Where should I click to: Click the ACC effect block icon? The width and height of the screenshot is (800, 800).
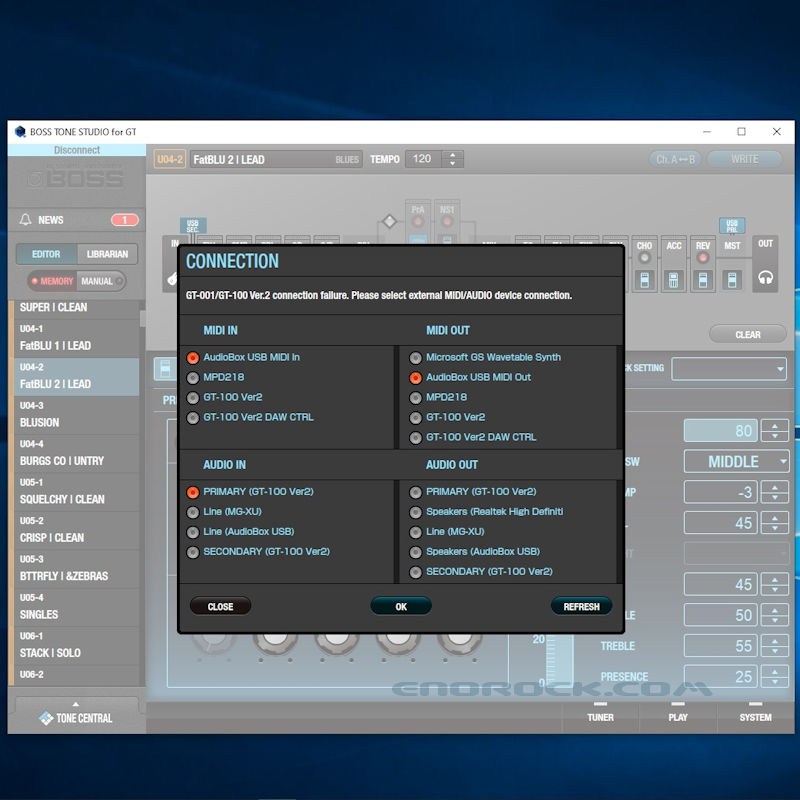tap(674, 276)
